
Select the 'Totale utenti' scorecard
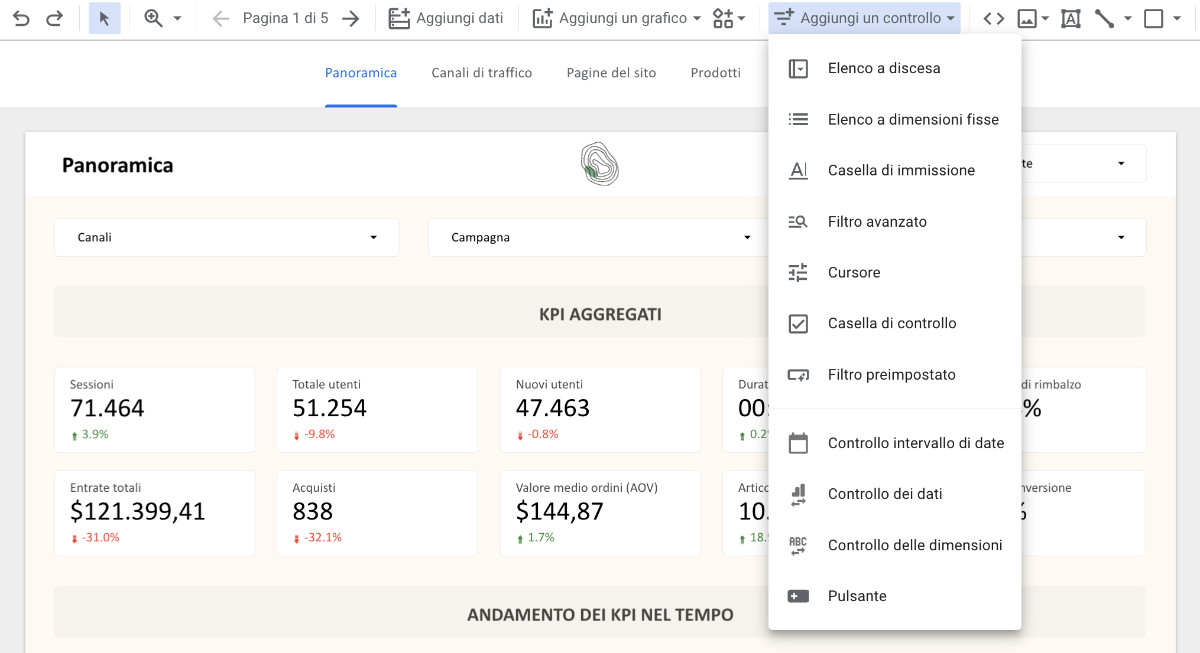(377, 409)
